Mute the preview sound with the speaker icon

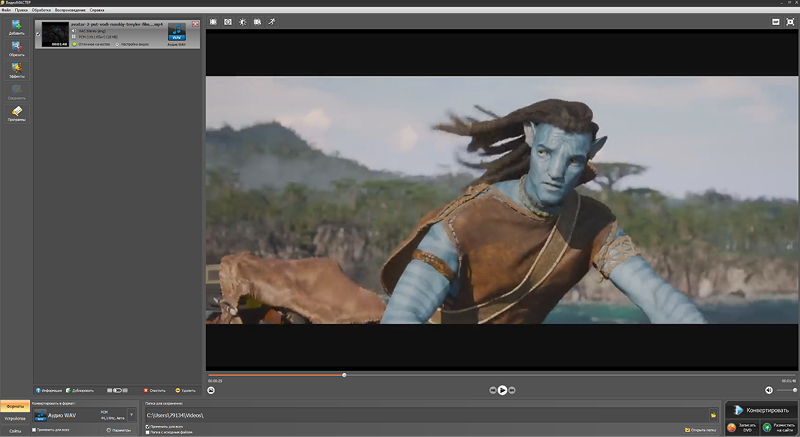point(769,390)
